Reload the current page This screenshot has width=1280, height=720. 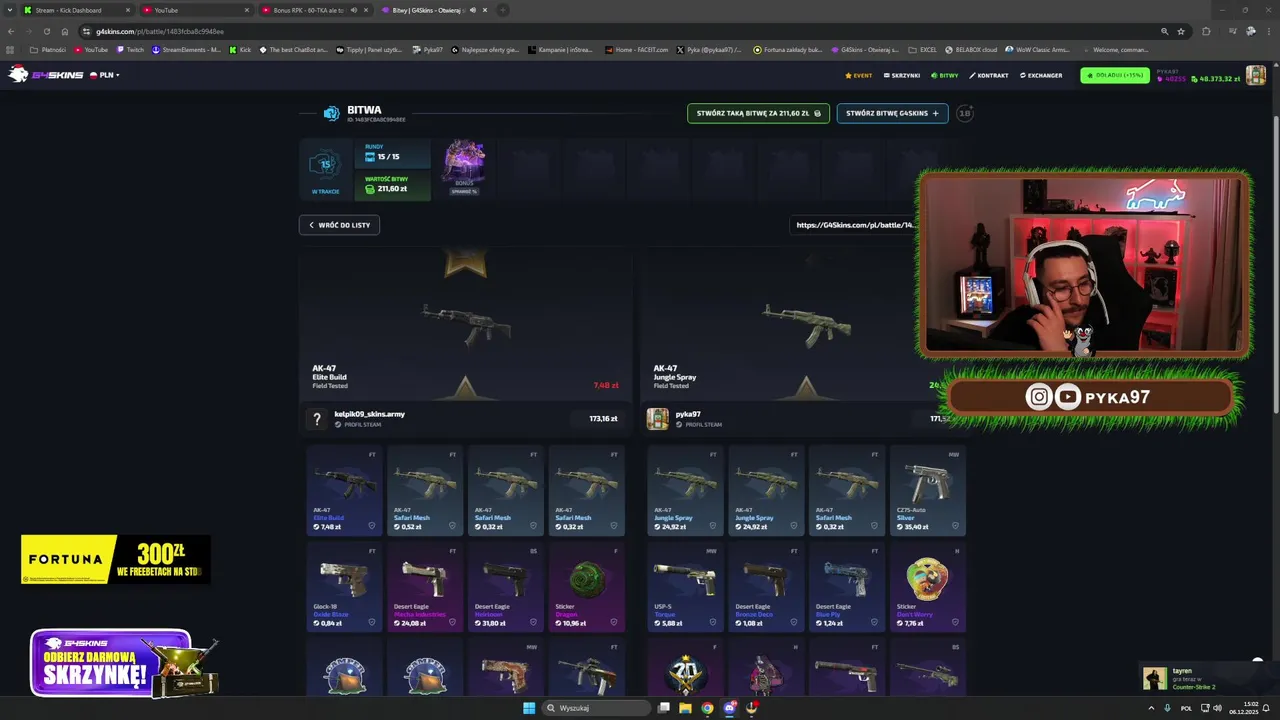(x=47, y=31)
